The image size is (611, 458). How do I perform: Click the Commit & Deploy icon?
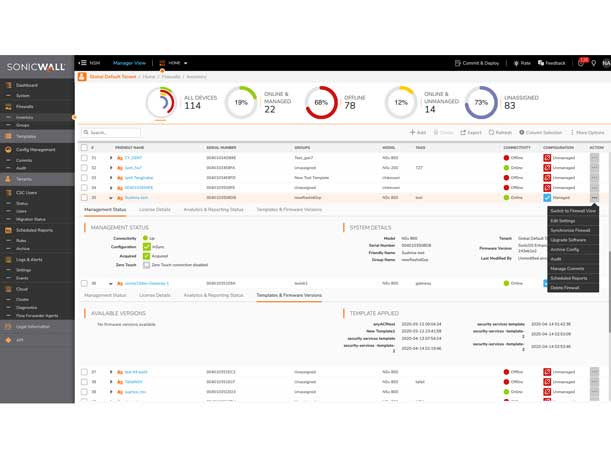tap(458, 63)
